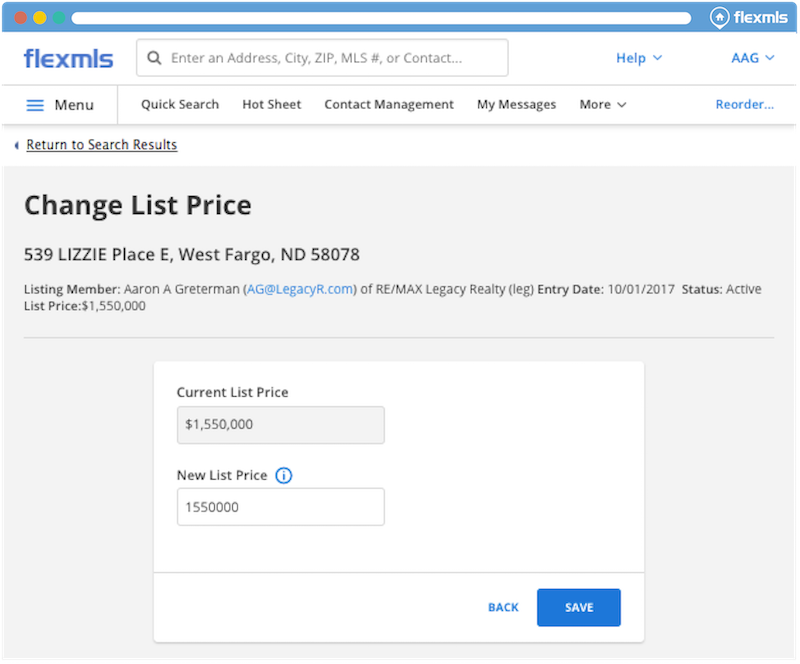Click the small arrow before Return to Search Results
This screenshot has width=800, height=664.
(17, 146)
